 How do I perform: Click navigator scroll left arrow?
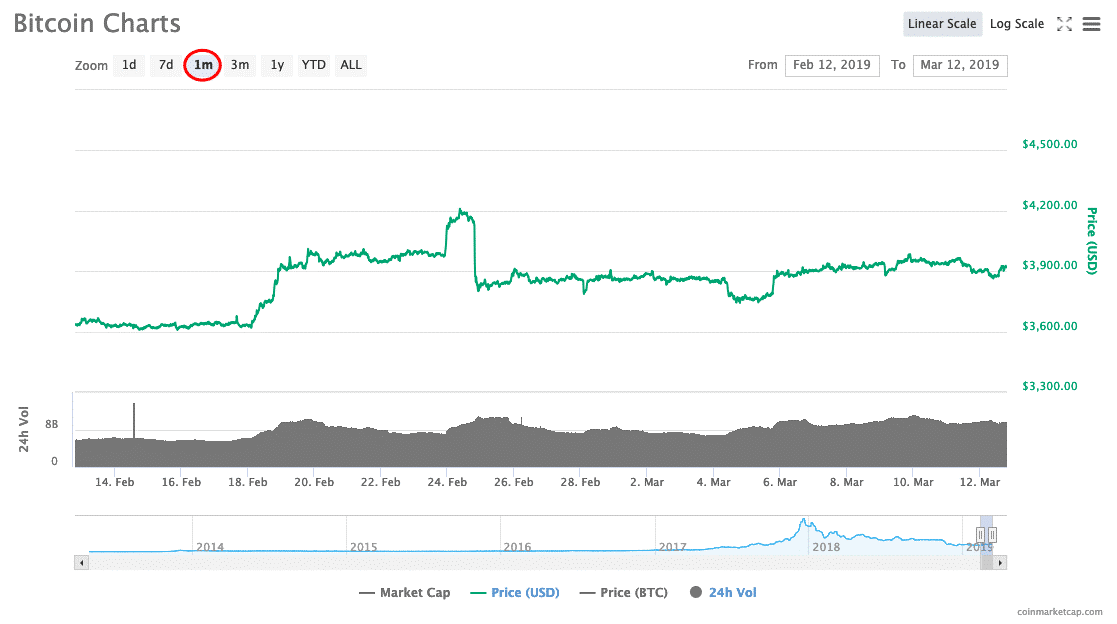[x=81, y=563]
